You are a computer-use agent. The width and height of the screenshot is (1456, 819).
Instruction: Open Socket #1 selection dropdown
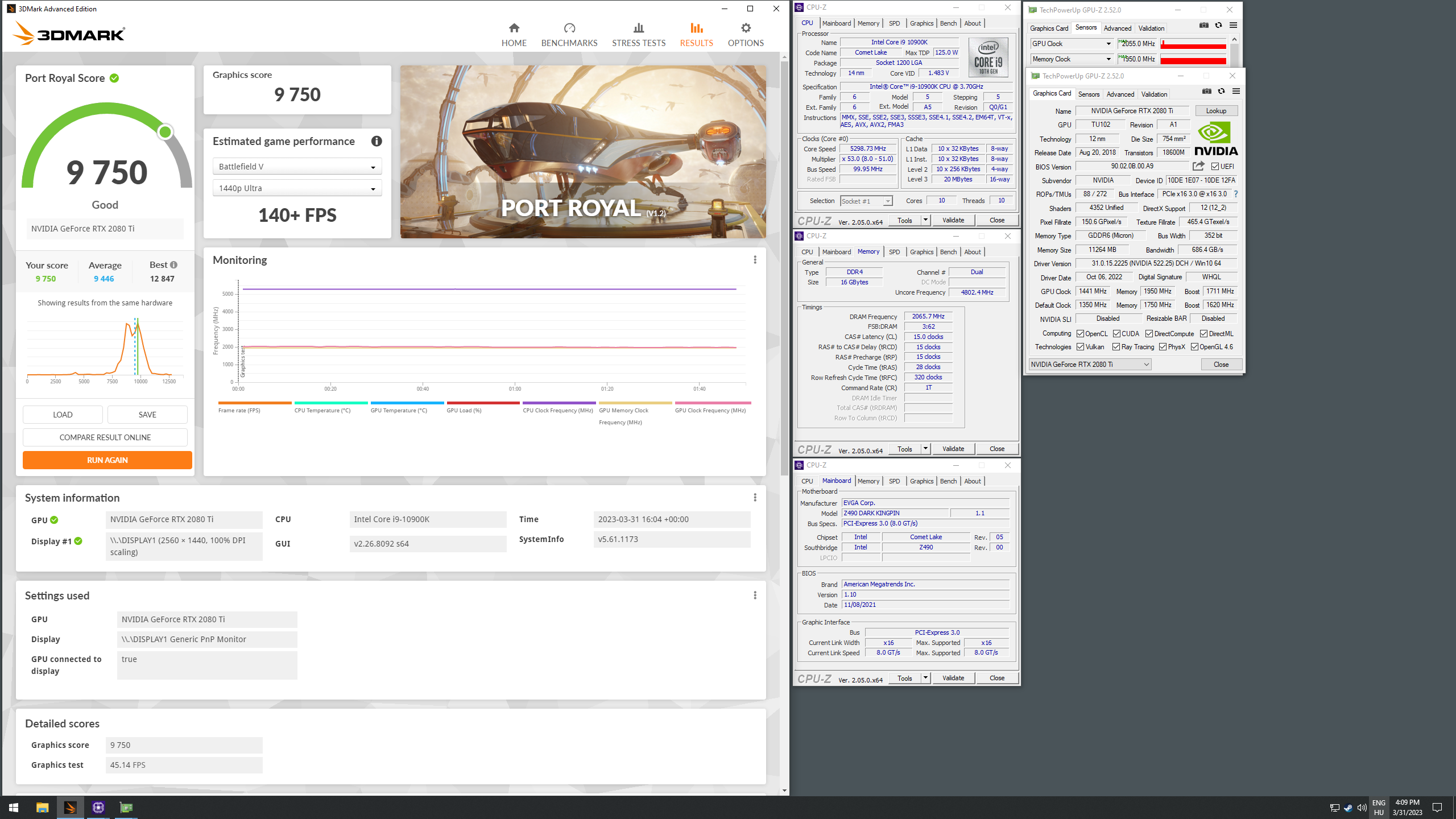pyautogui.click(x=866, y=201)
